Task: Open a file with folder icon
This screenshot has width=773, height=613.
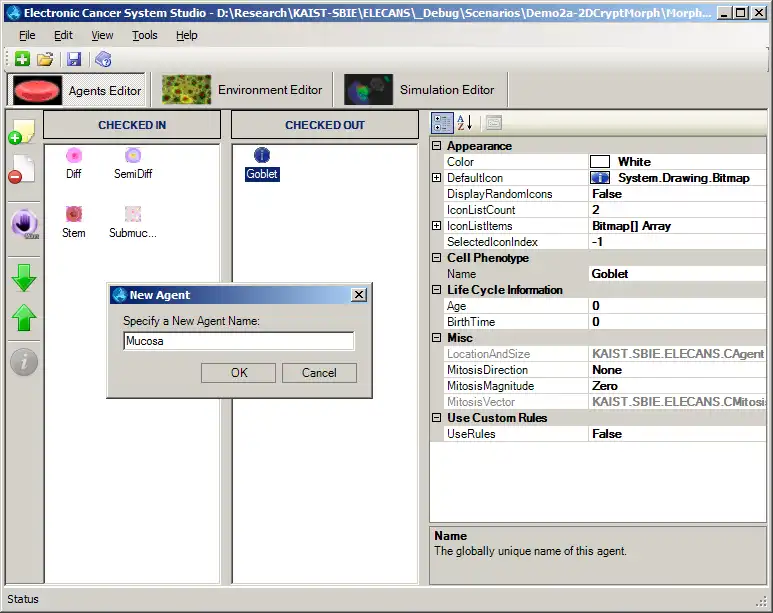Action: 45,59
